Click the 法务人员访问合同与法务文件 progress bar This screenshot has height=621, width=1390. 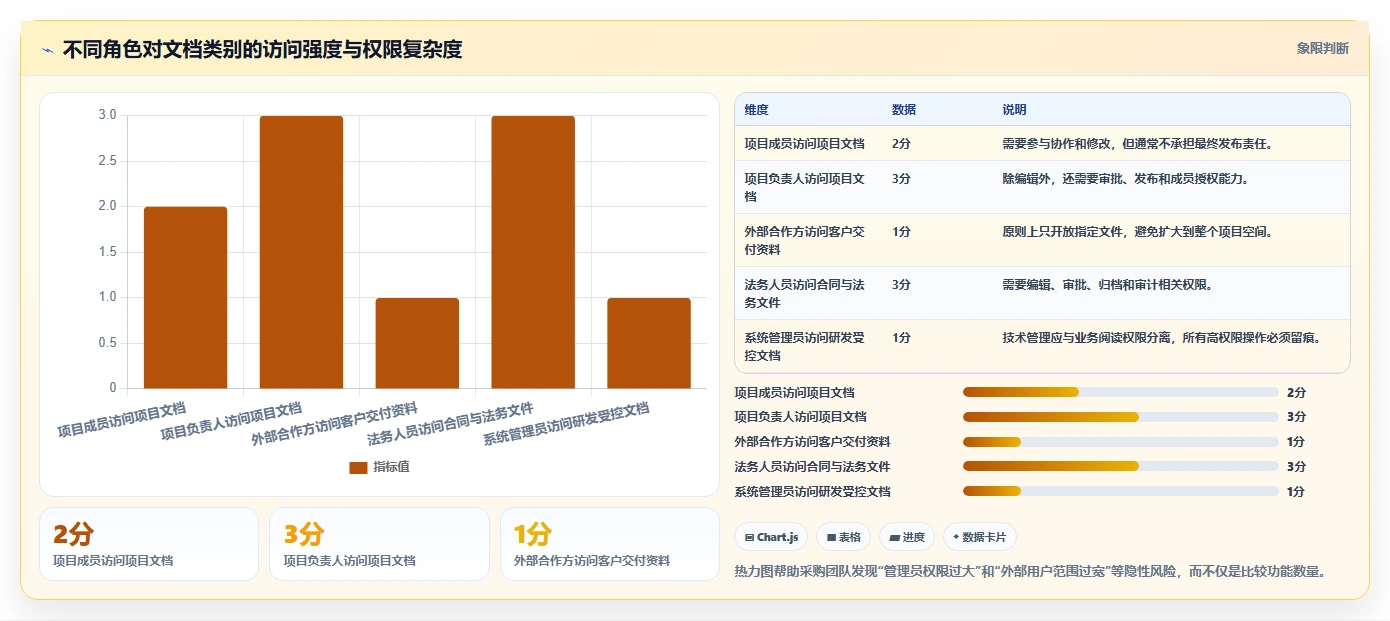coord(1120,466)
